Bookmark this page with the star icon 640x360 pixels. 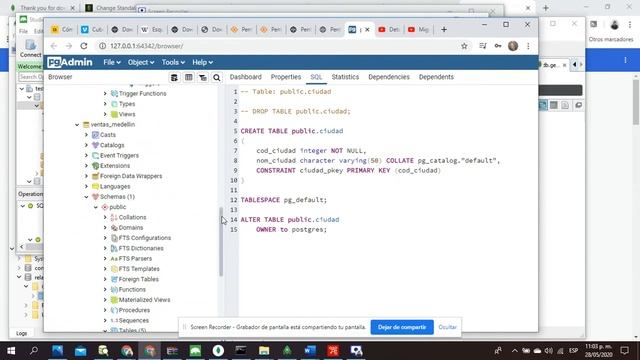coord(464,46)
